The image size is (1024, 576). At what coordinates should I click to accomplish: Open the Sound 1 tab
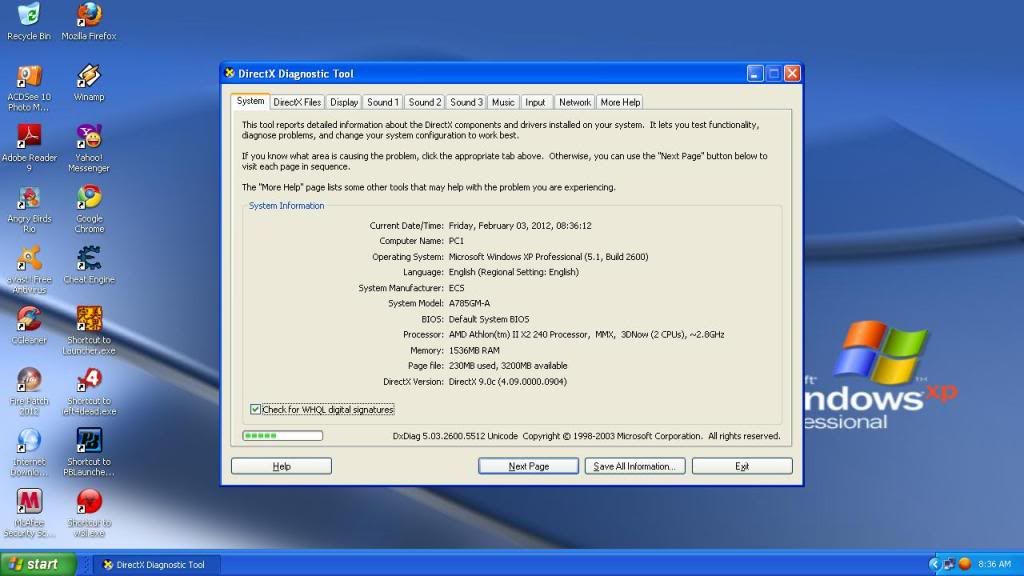click(x=383, y=103)
